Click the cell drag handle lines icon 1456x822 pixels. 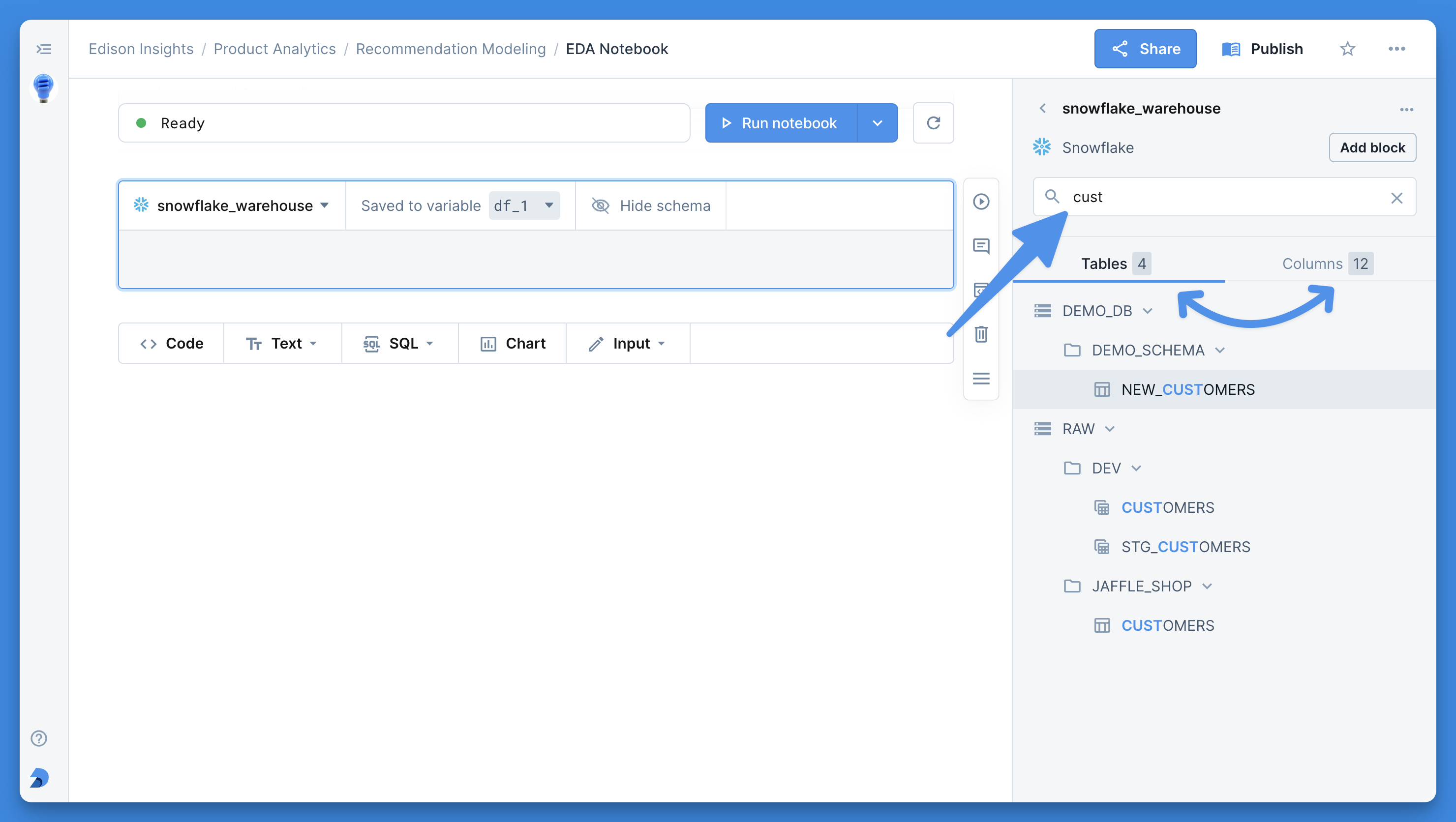click(981, 378)
